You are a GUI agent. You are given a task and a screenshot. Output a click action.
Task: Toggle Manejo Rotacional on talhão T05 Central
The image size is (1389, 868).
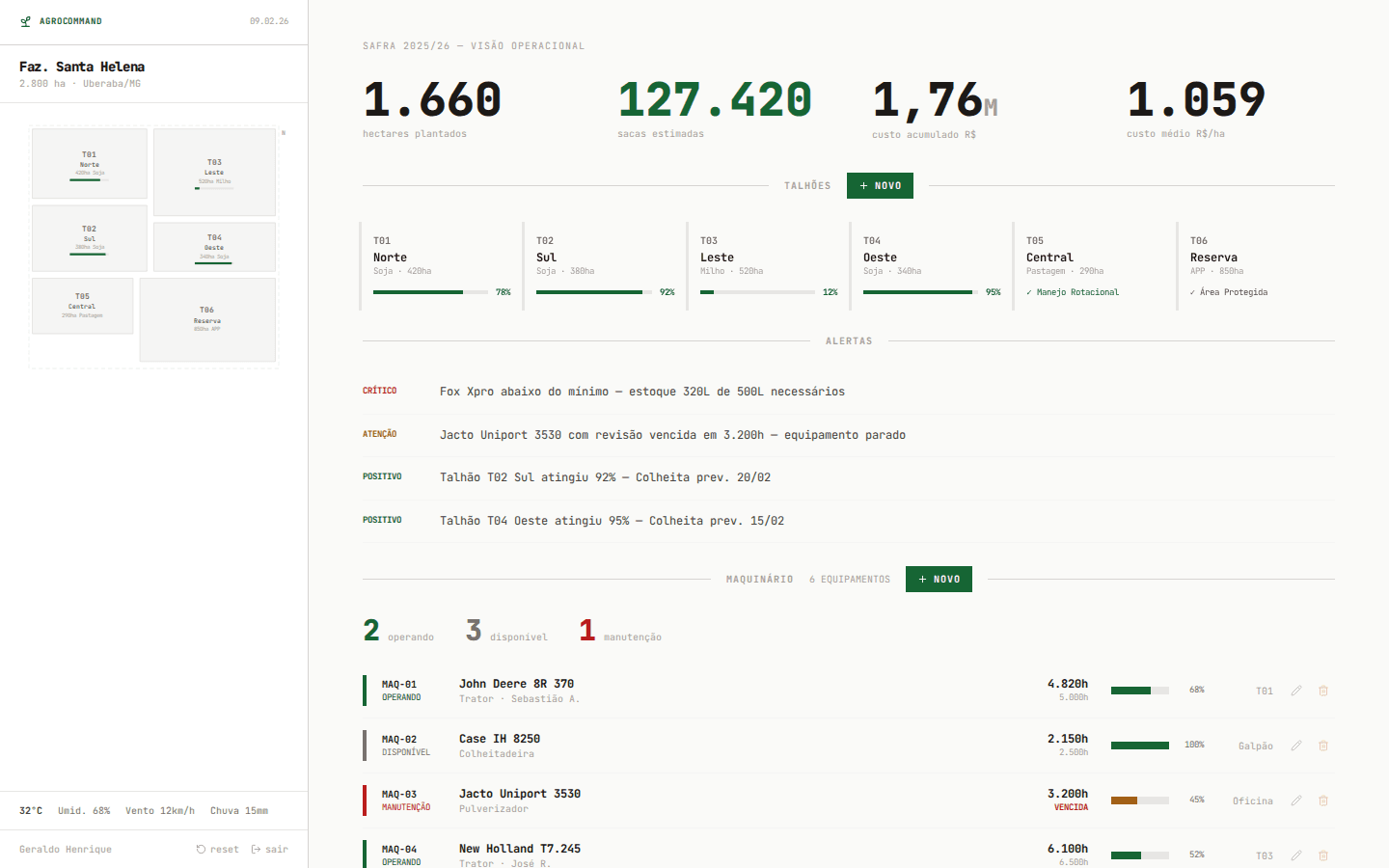pos(1073,291)
